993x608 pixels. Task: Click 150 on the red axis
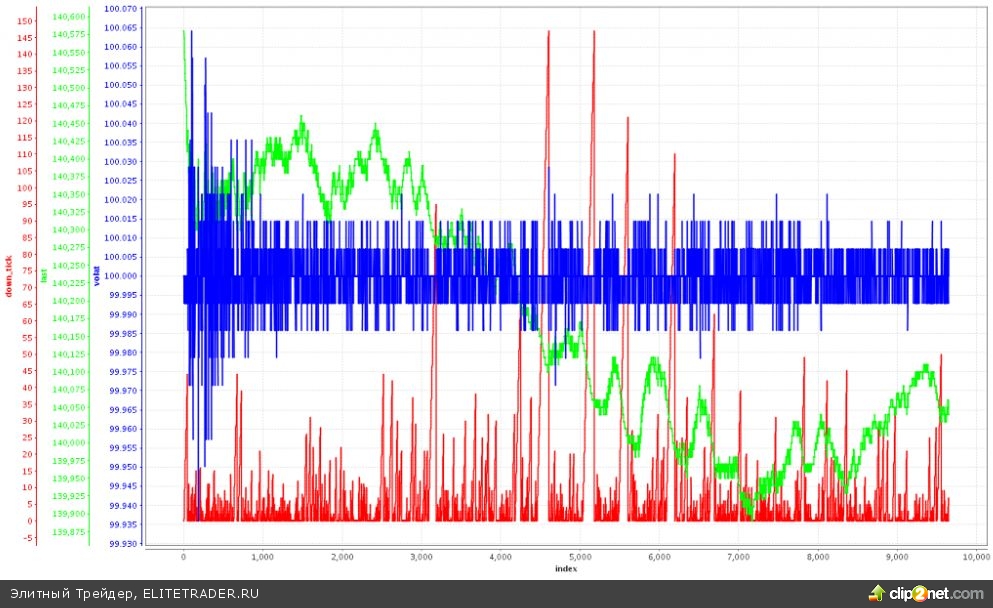pos(27,21)
